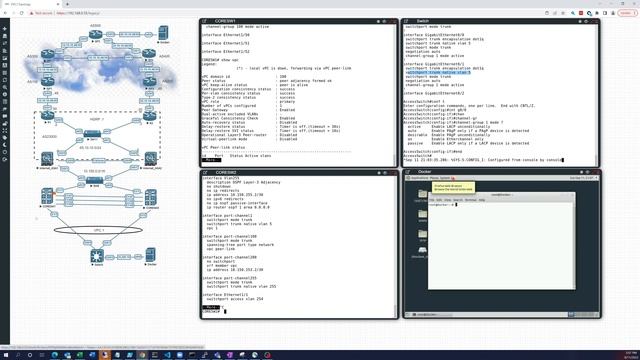Open the Places menu in Docker desktop
Viewport: 640px width, 360px height.
434,178
